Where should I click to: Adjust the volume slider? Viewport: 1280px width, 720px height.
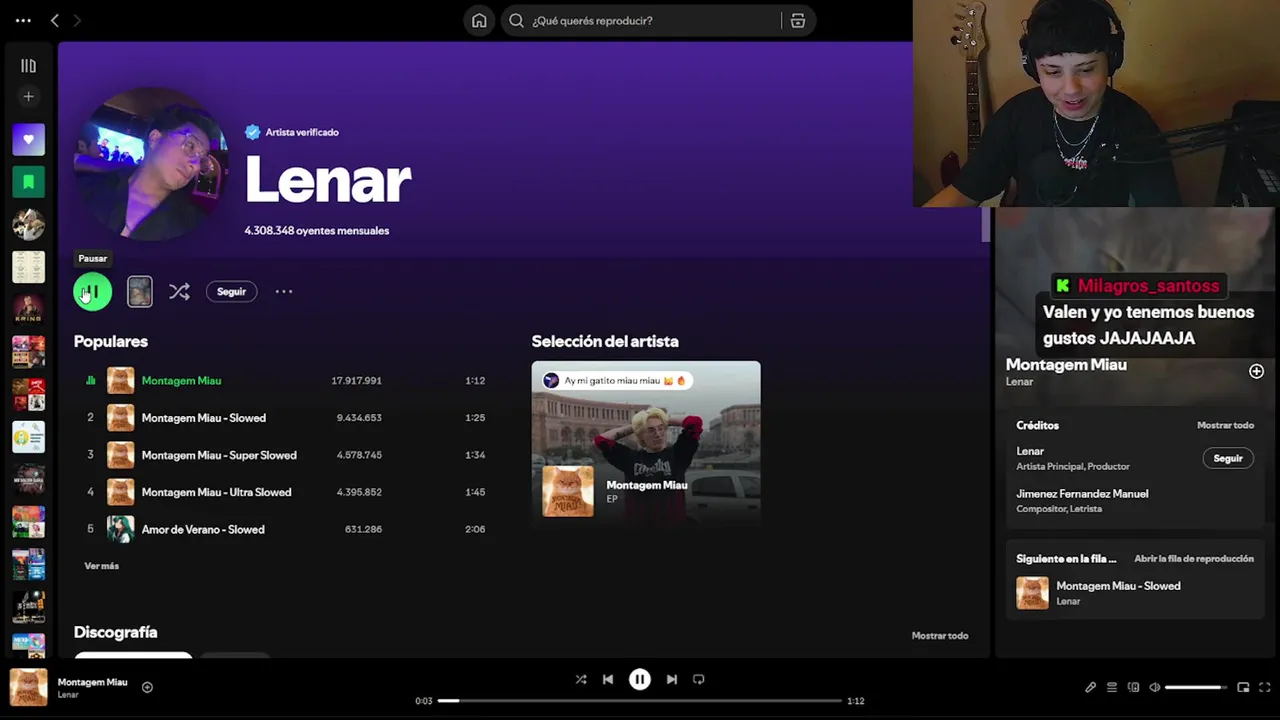tap(1196, 687)
